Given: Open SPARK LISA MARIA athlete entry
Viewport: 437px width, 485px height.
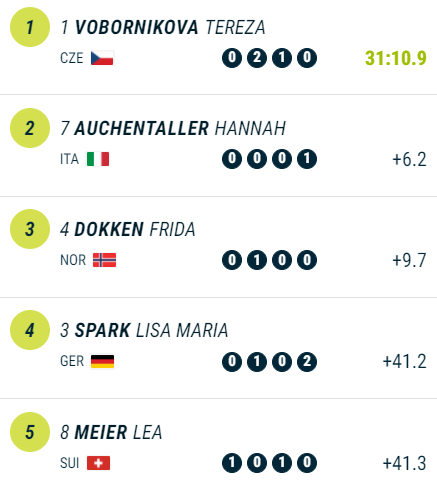Looking at the screenshot, I should point(144,330).
